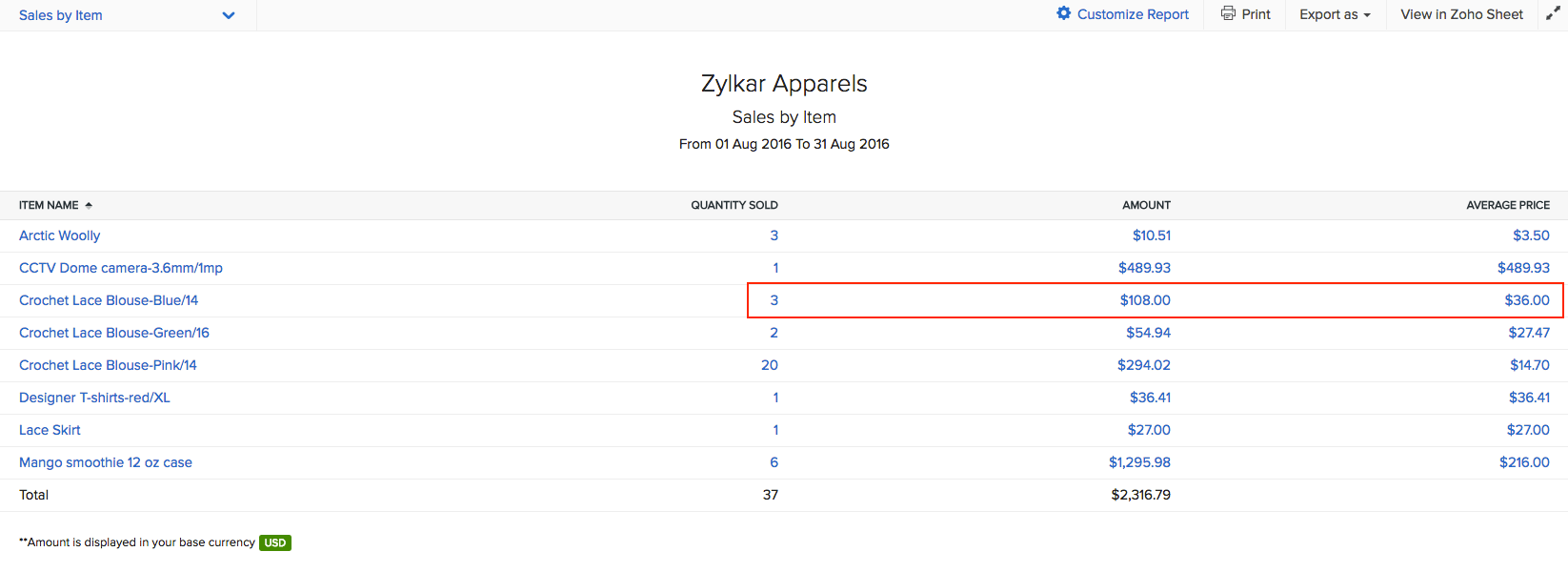Select Crochet Lace Blouse-Blue/14 item
1568x572 pixels.
(x=109, y=300)
